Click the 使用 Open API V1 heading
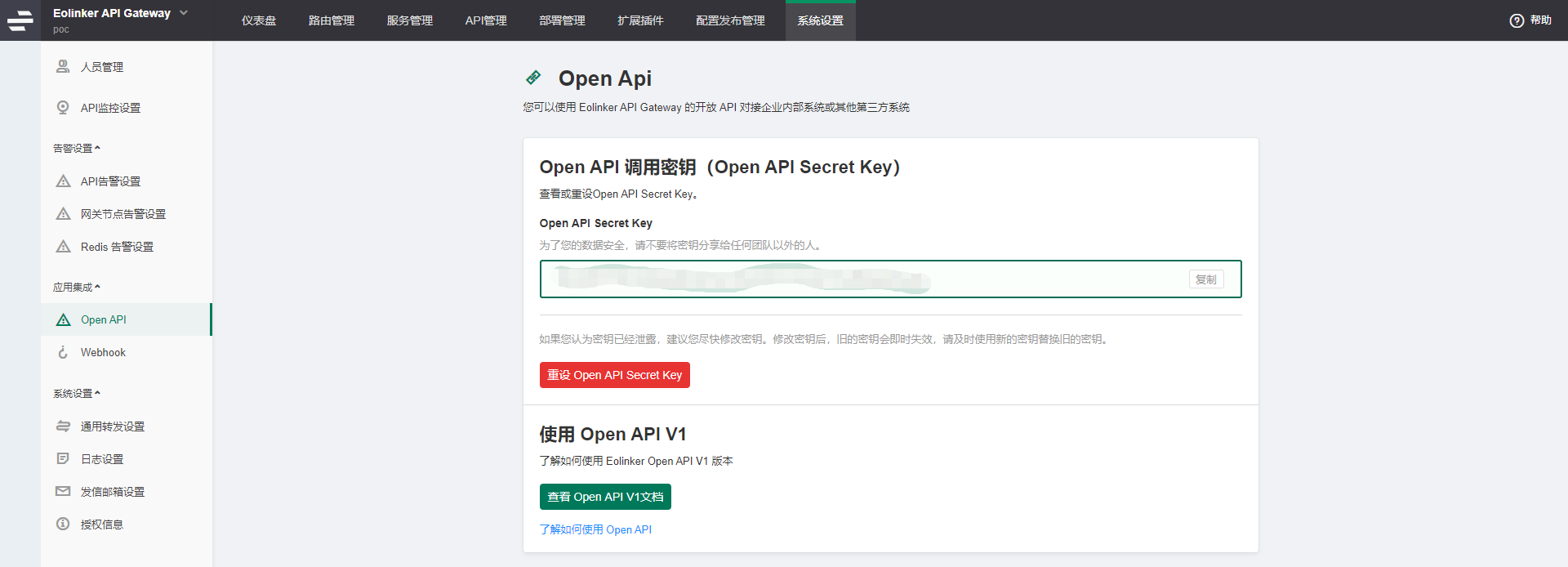Screen dimensions: 1568x567 [612, 434]
